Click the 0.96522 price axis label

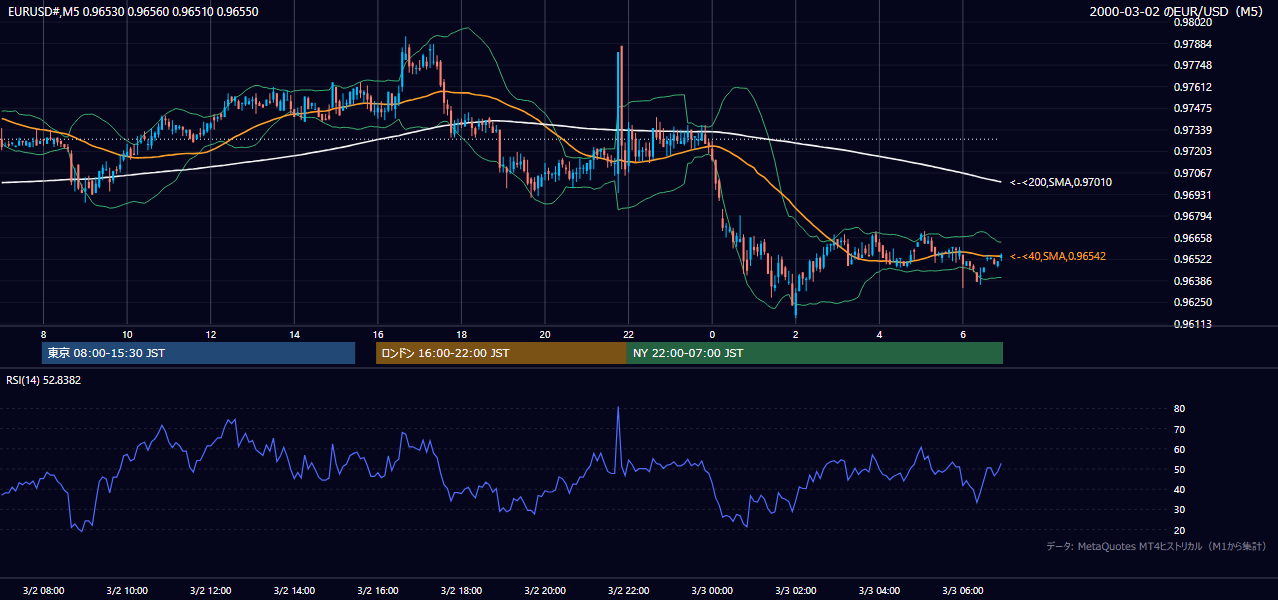tap(1193, 259)
